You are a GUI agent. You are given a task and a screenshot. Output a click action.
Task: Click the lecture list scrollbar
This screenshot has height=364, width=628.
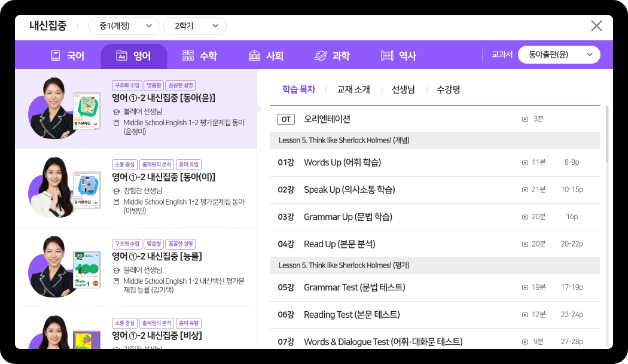607,134
